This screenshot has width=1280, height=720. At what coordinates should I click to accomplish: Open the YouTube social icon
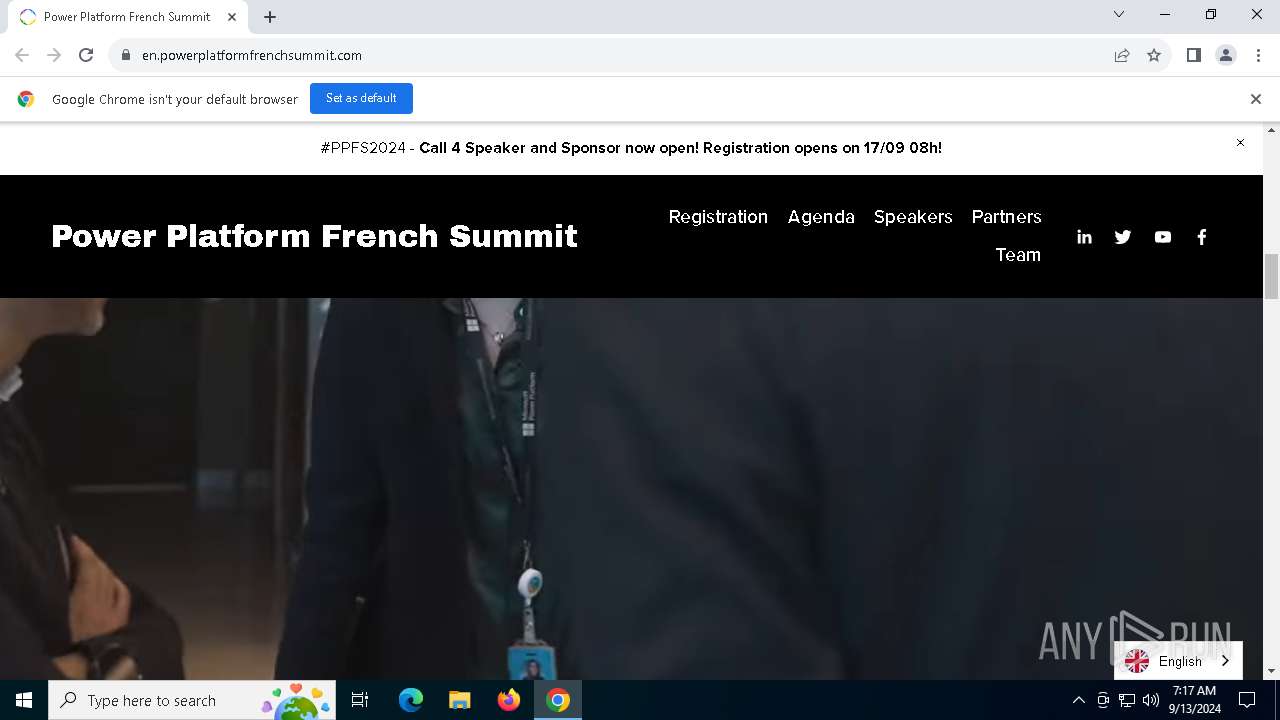click(x=1162, y=237)
